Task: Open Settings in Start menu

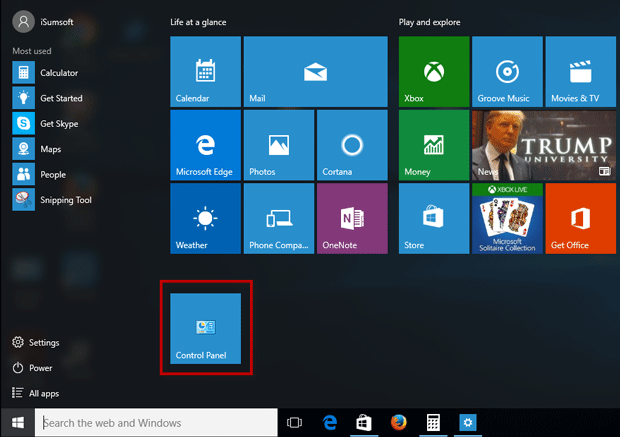Action: point(36,342)
